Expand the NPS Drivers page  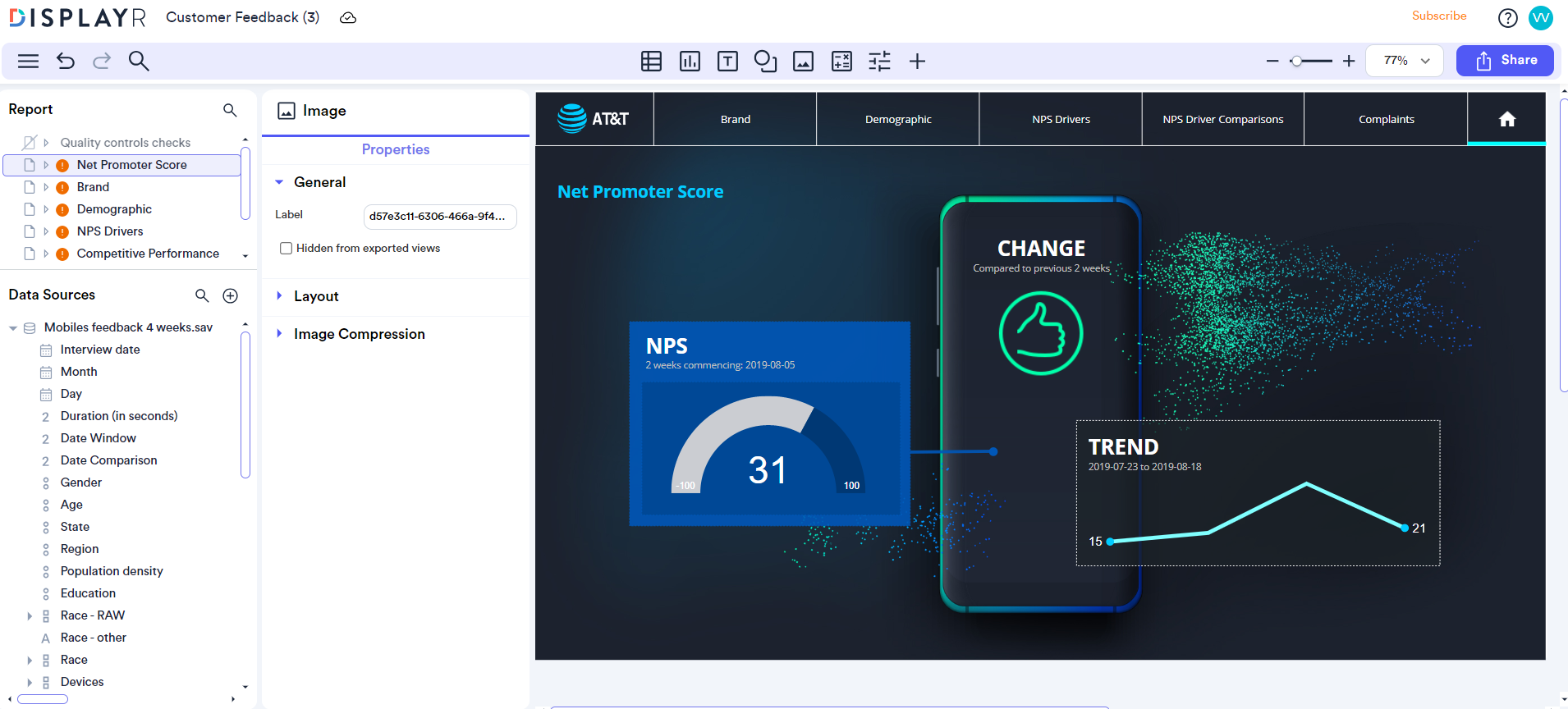tap(46, 231)
